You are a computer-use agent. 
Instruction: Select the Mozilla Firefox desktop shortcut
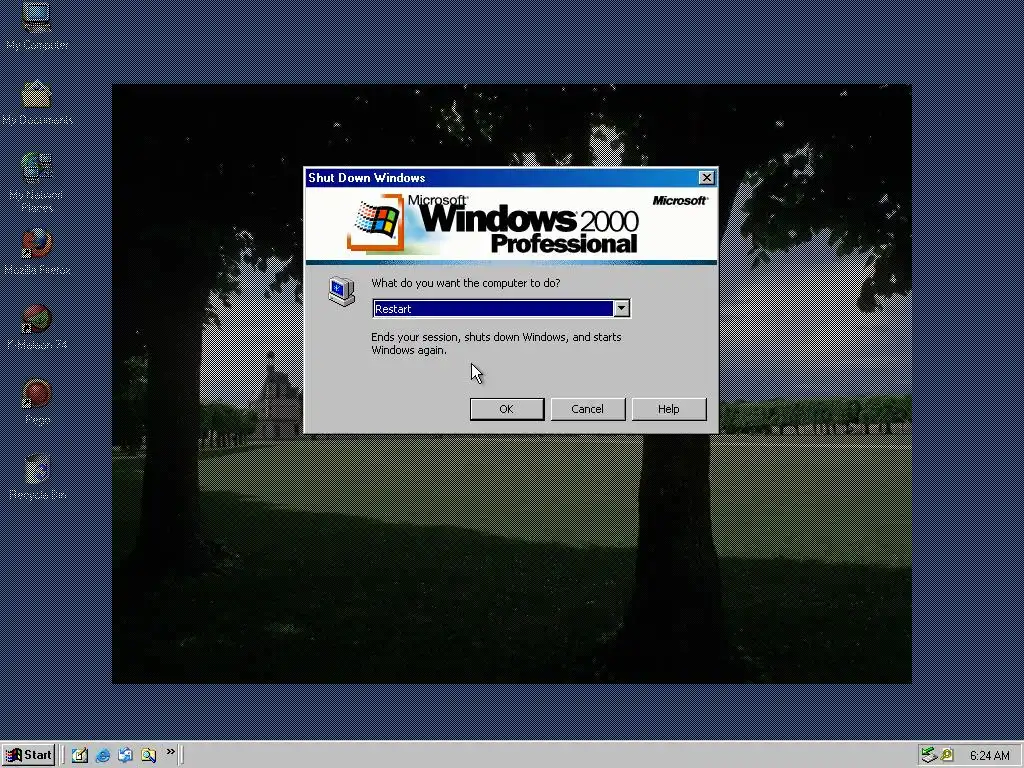37,252
